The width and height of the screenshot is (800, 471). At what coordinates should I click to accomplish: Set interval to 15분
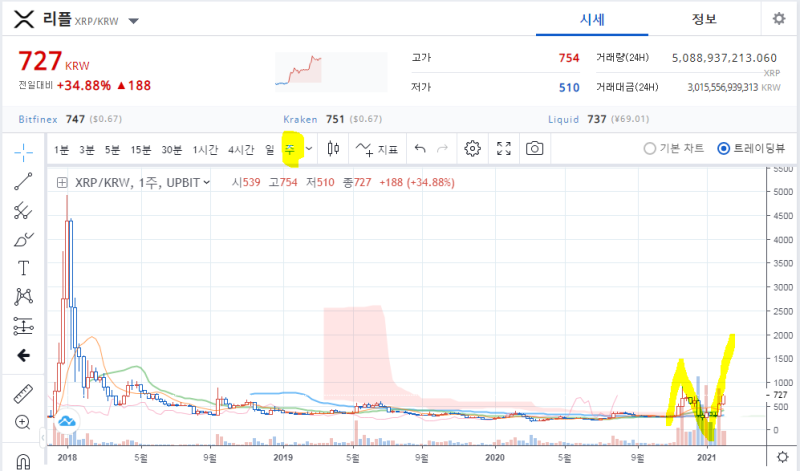141,150
